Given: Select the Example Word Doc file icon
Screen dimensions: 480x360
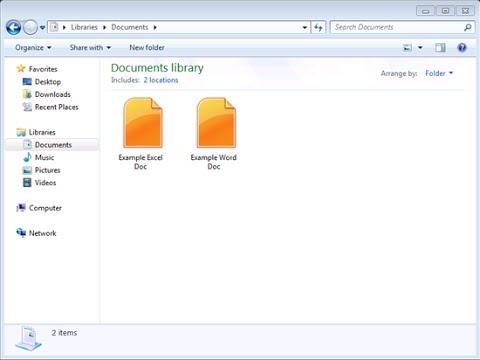Looking at the screenshot, I should (x=216, y=123).
